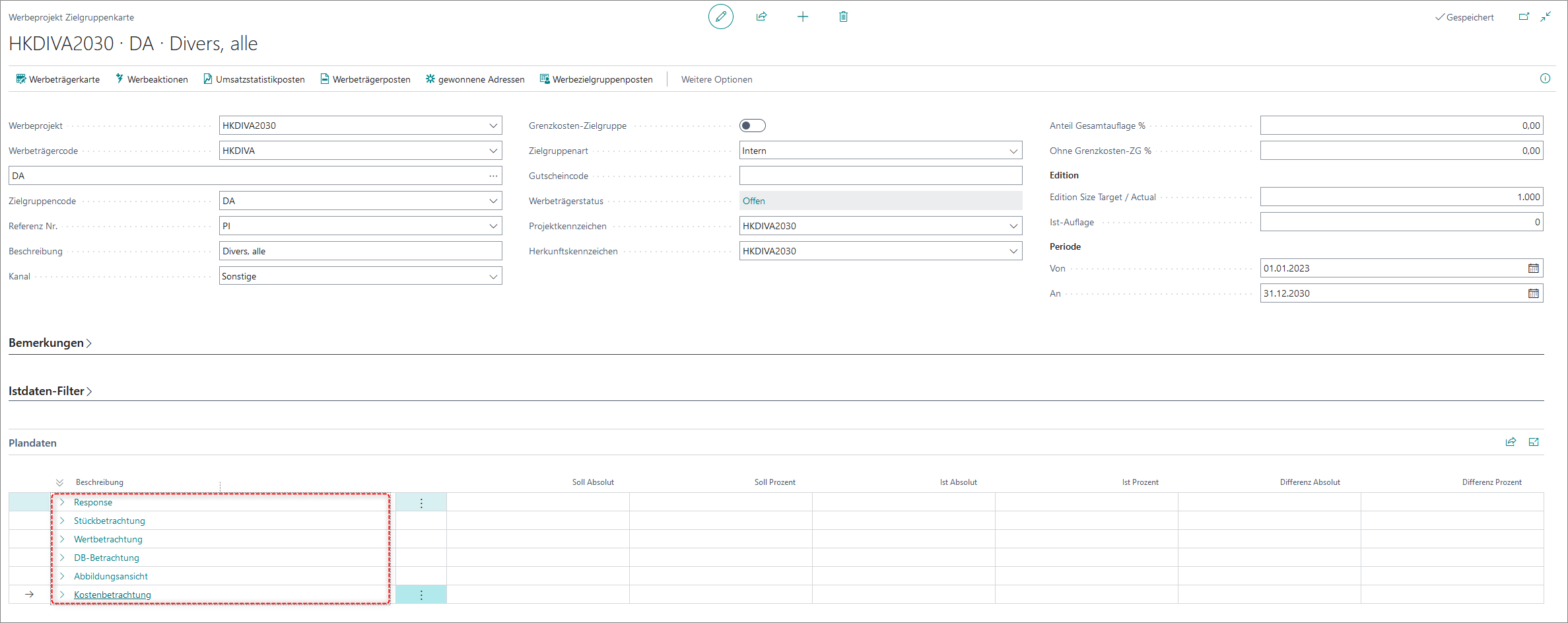The width and height of the screenshot is (1568, 623).
Task: Click Ohne Grenzkosten-ZG % field
Action: pyautogui.click(x=1402, y=151)
